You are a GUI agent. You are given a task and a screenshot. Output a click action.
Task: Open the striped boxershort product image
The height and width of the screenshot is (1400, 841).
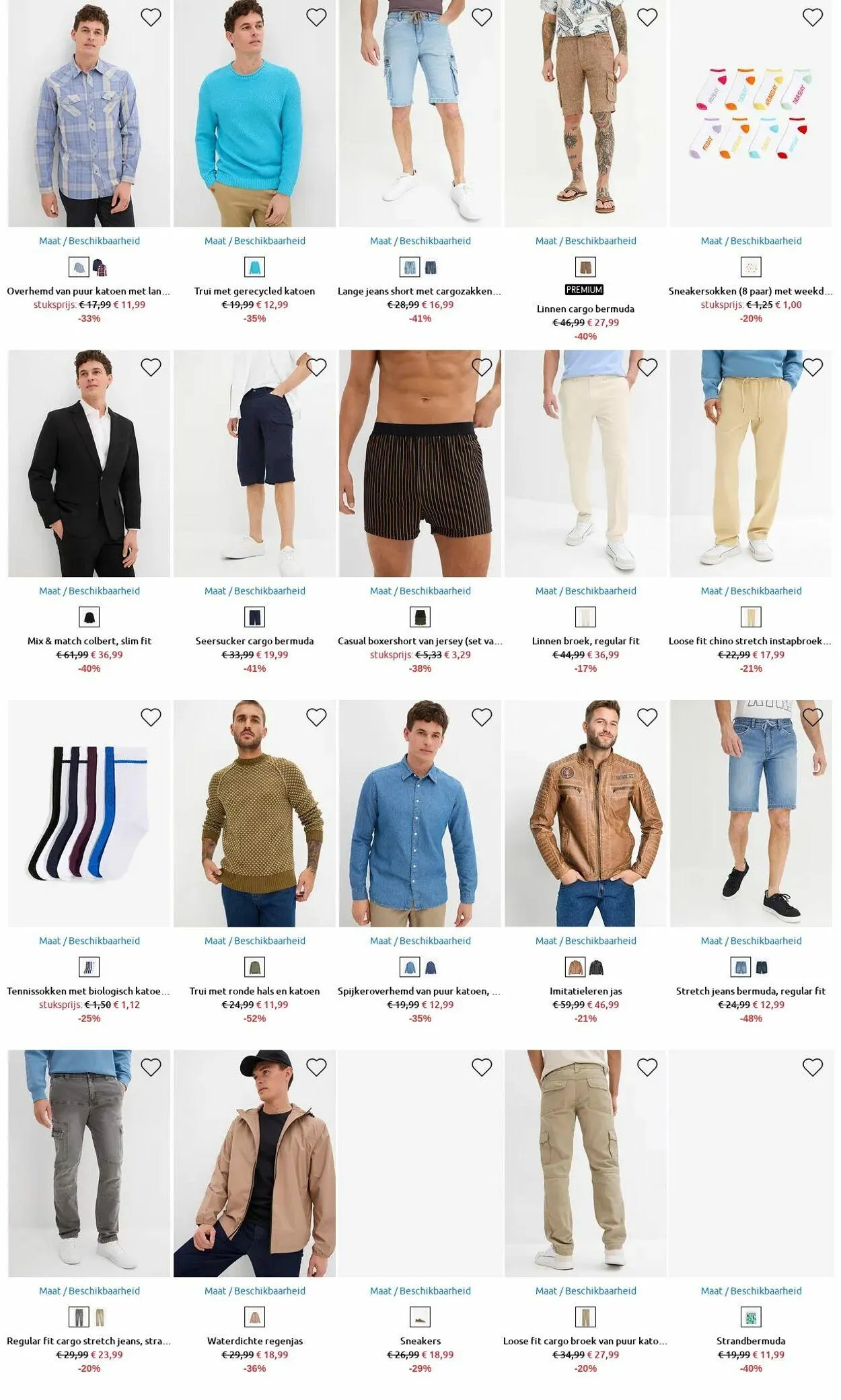[420, 463]
